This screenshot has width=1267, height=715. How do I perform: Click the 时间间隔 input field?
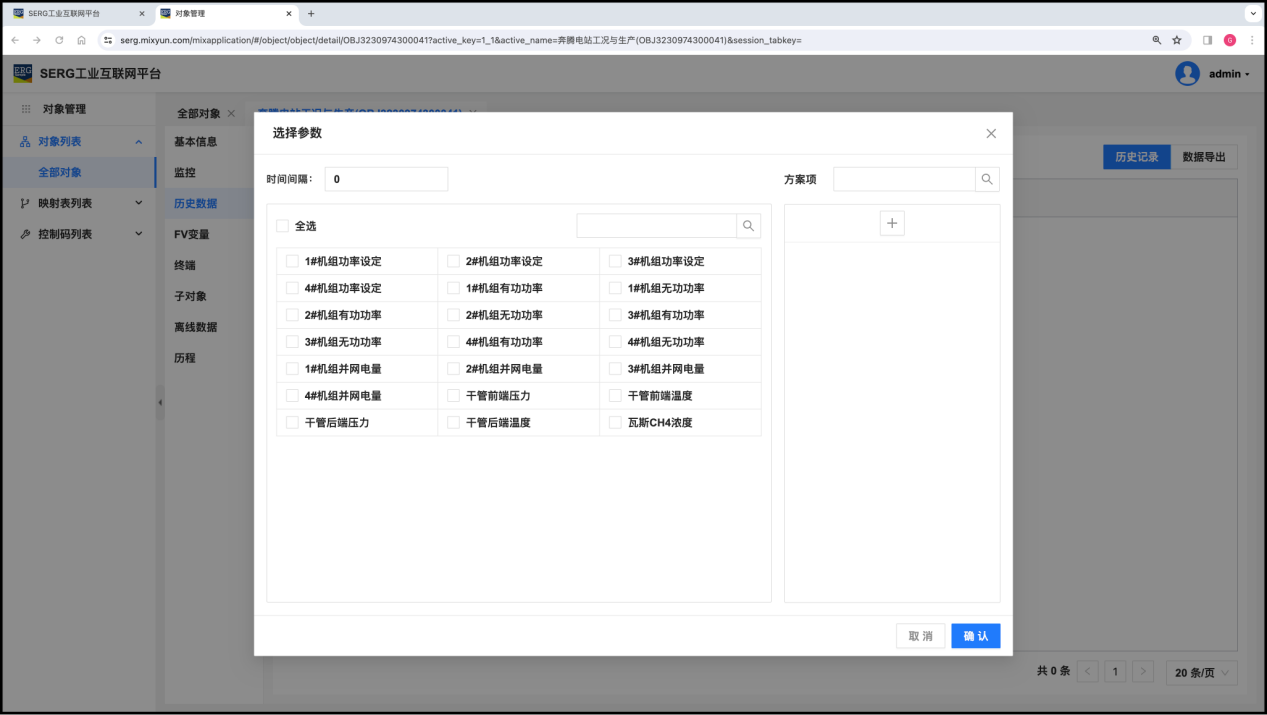pyautogui.click(x=386, y=179)
